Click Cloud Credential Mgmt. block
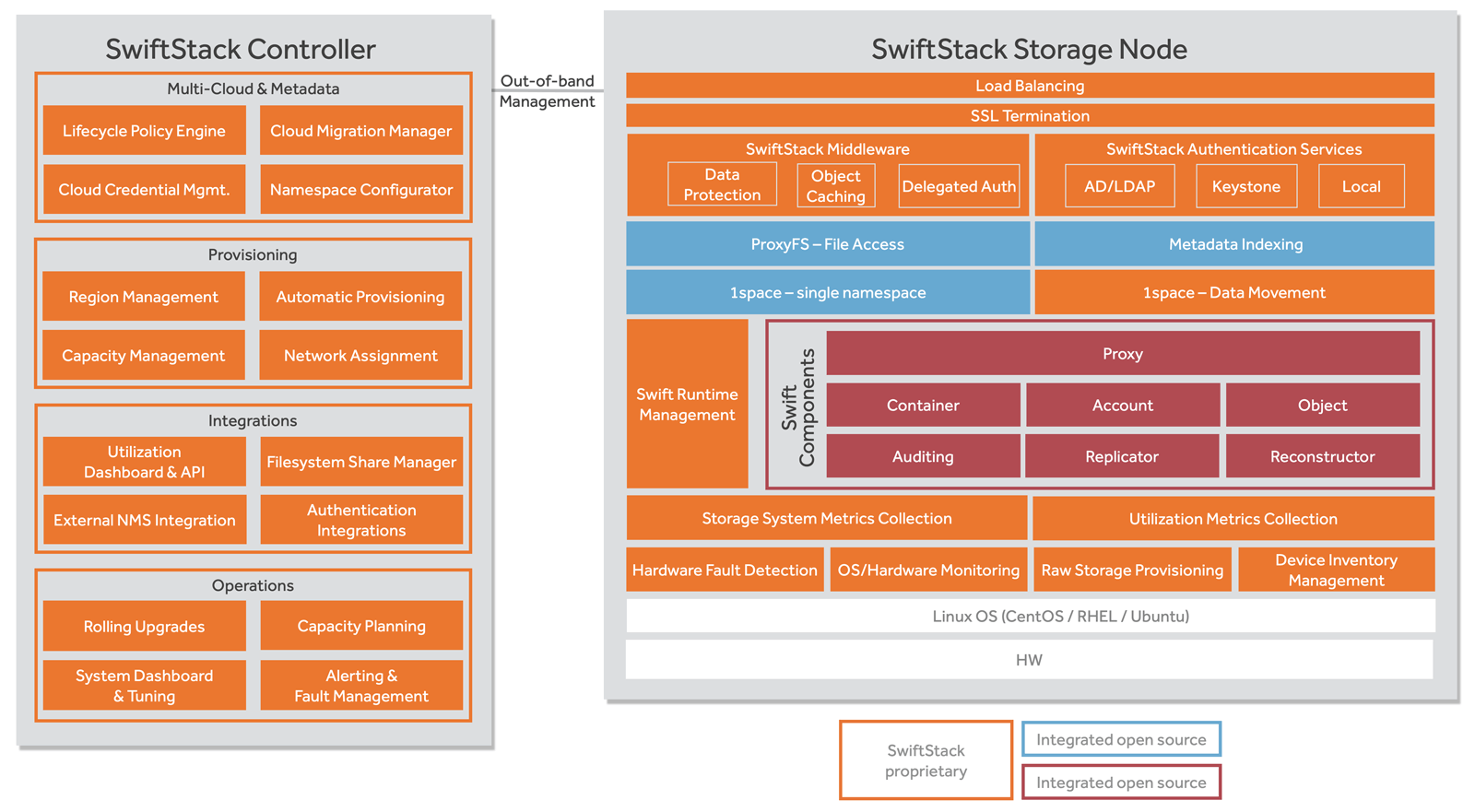Screen dimensions: 1475x812 [144, 189]
